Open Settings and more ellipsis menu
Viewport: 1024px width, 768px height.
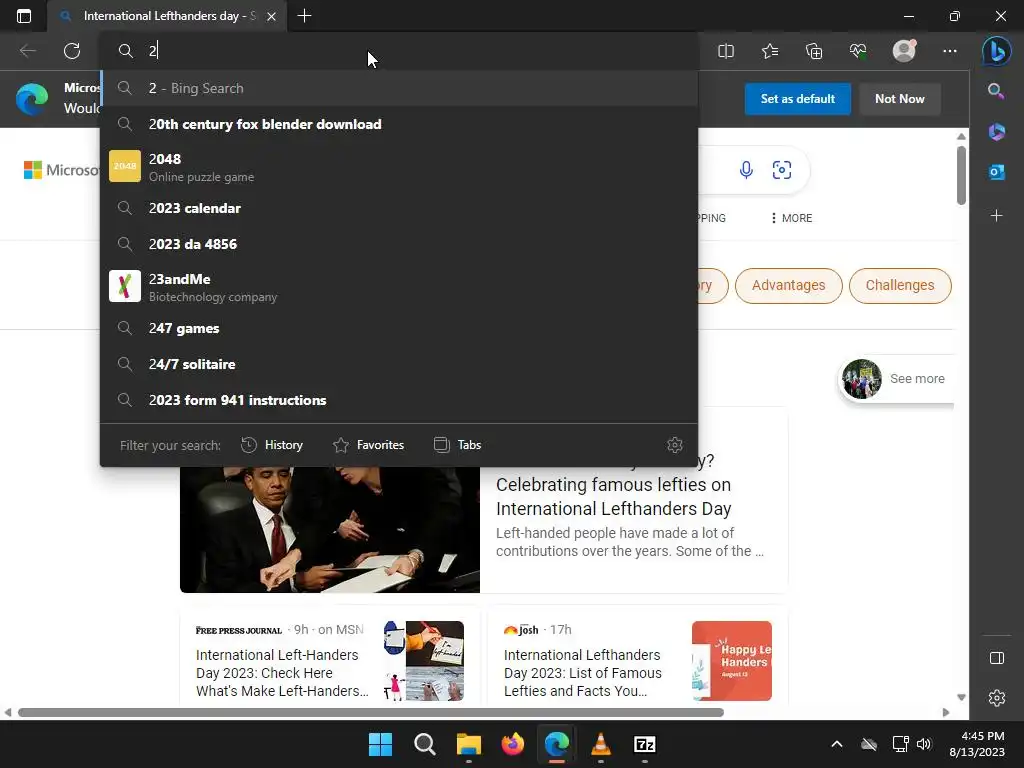tap(950, 51)
